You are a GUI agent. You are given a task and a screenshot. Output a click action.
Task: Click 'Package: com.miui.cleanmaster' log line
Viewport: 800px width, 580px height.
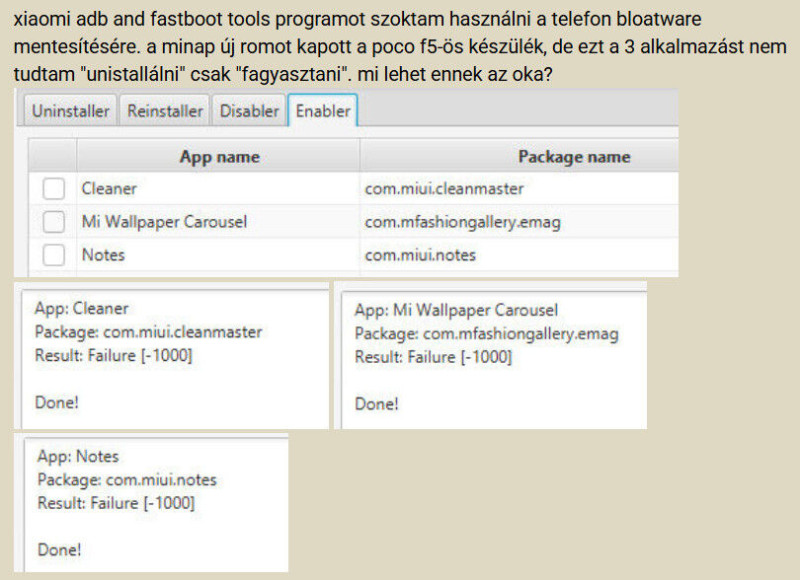tap(148, 332)
